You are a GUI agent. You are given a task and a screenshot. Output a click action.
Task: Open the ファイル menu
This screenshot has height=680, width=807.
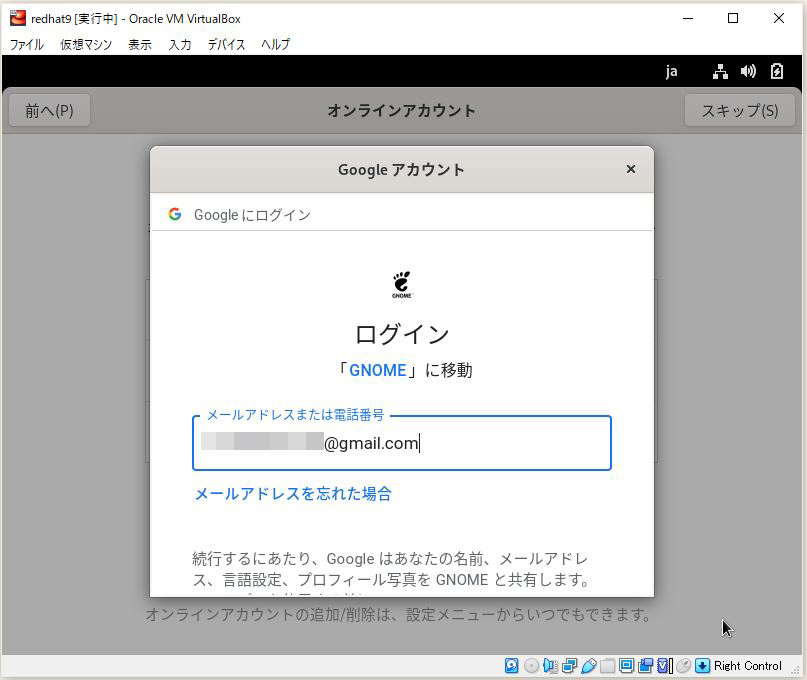27,45
